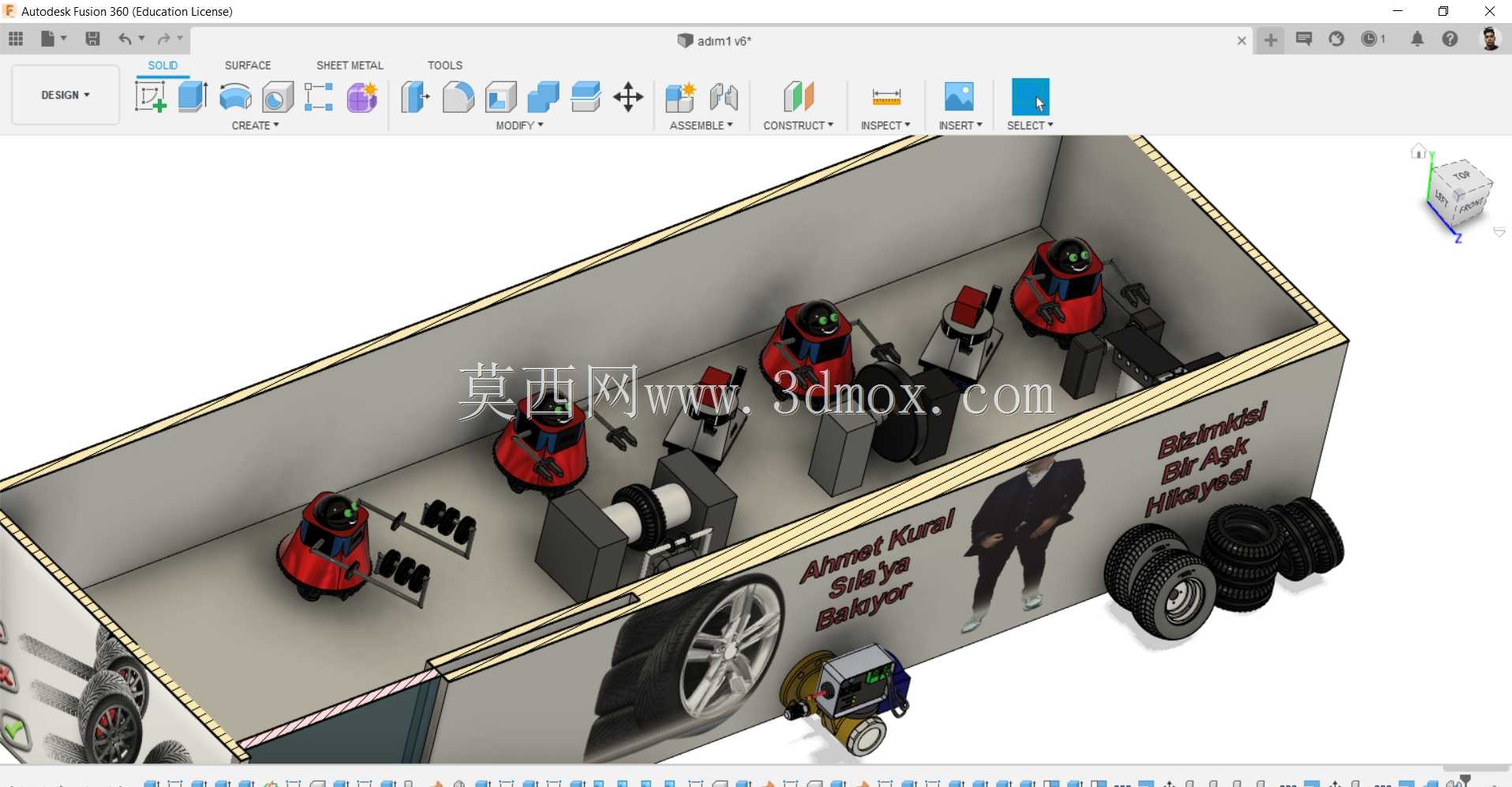
Task: Open the notifications bell
Action: coord(1417,39)
